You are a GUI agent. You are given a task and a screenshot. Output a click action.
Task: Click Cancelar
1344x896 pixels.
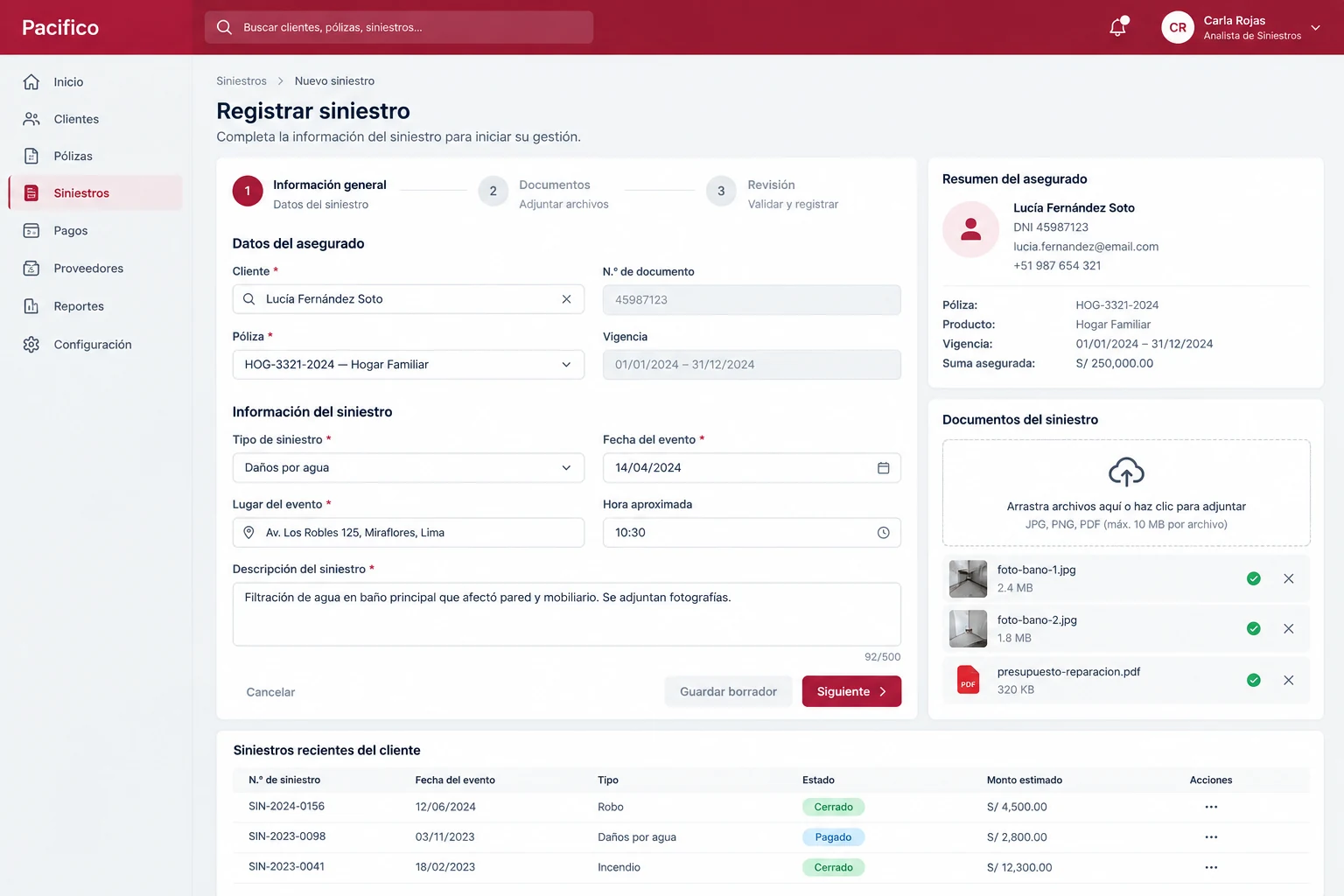270,692
